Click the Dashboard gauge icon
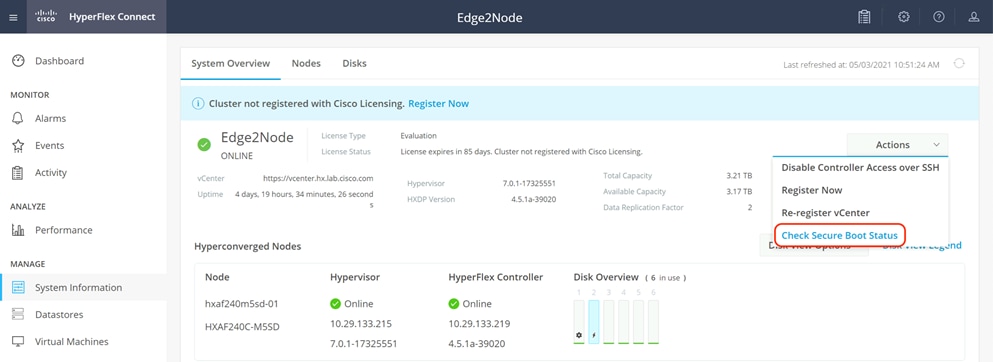 (x=18, y=61)
